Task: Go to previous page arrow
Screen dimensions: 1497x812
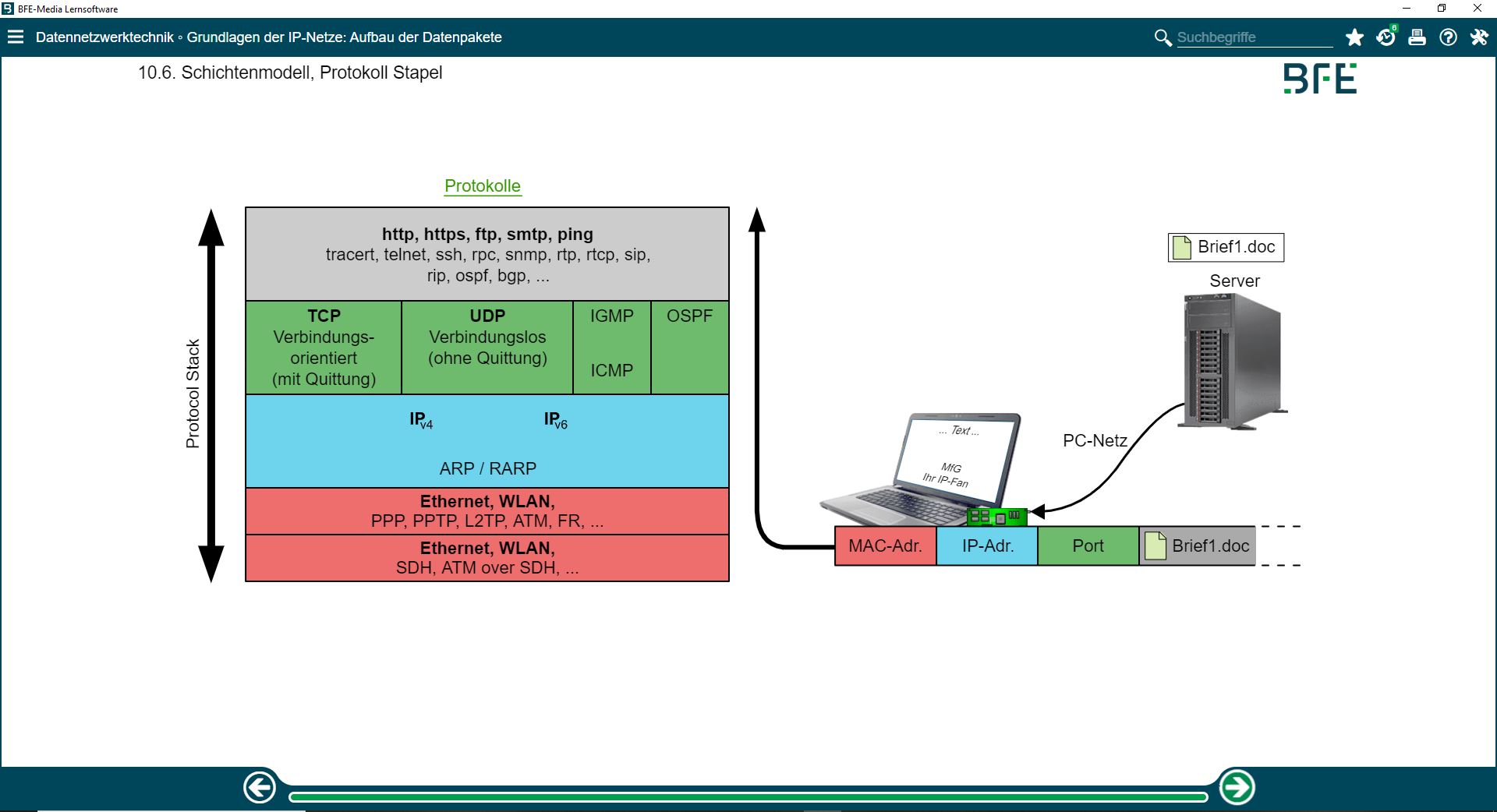Action: 260,787
